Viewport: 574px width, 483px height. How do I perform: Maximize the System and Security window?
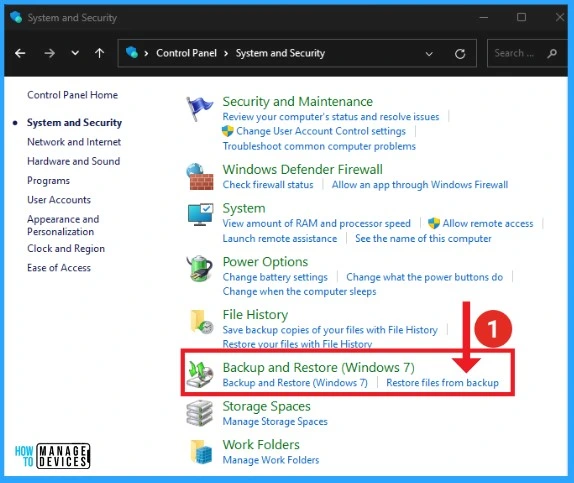(521, 17)
